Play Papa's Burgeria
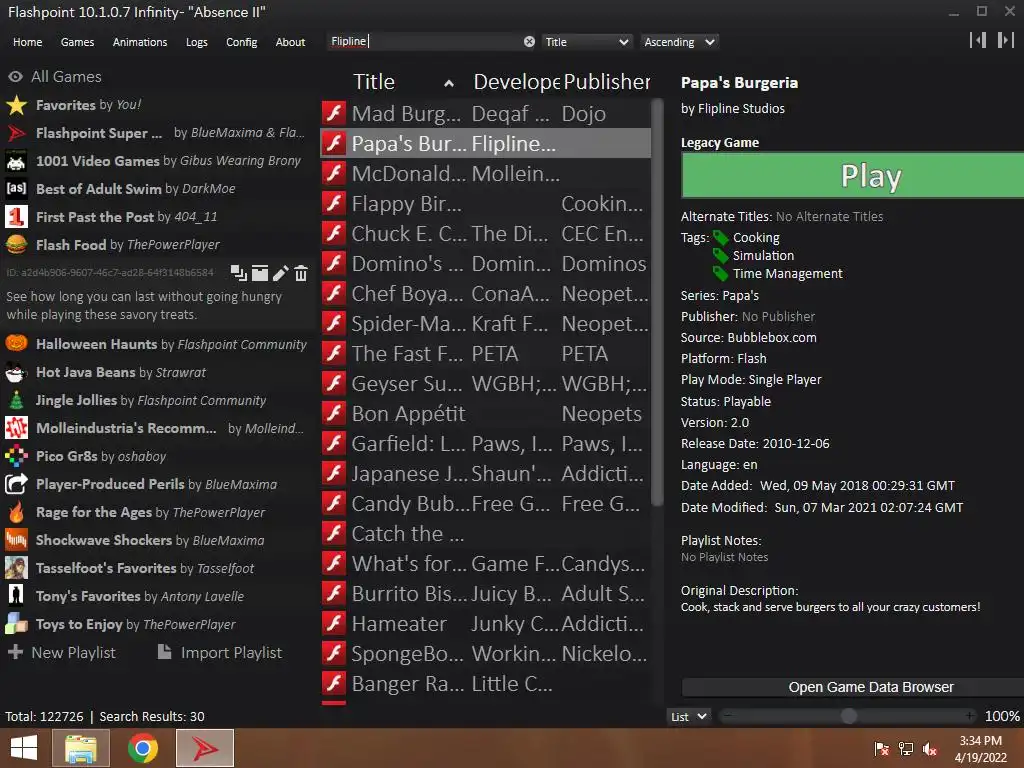Image resolution: width=1024 pixels, height=768 pixels. pyautogui.click(x=852, y=176)
